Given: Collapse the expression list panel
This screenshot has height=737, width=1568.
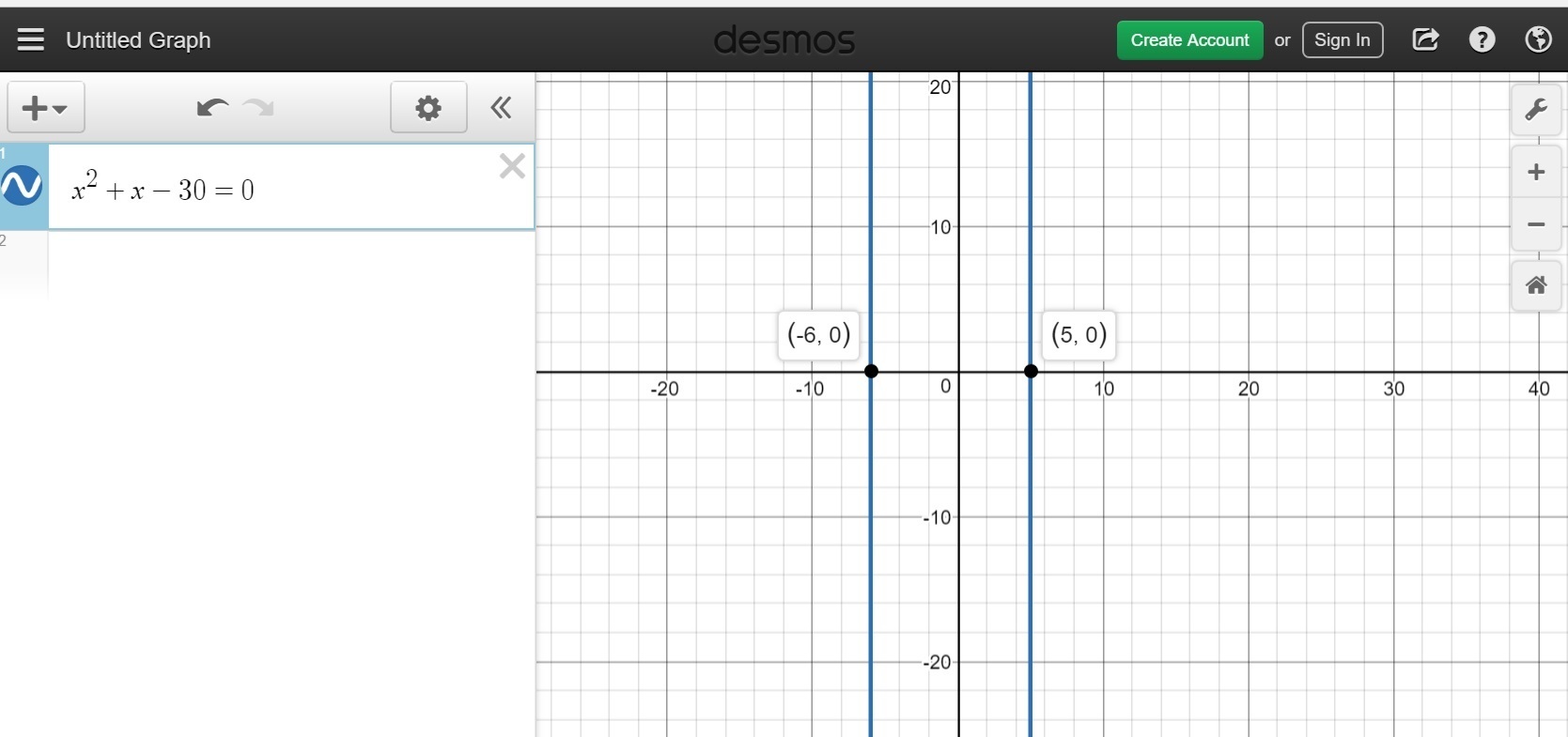Looking at the screenshot, I should coord(502,108).
